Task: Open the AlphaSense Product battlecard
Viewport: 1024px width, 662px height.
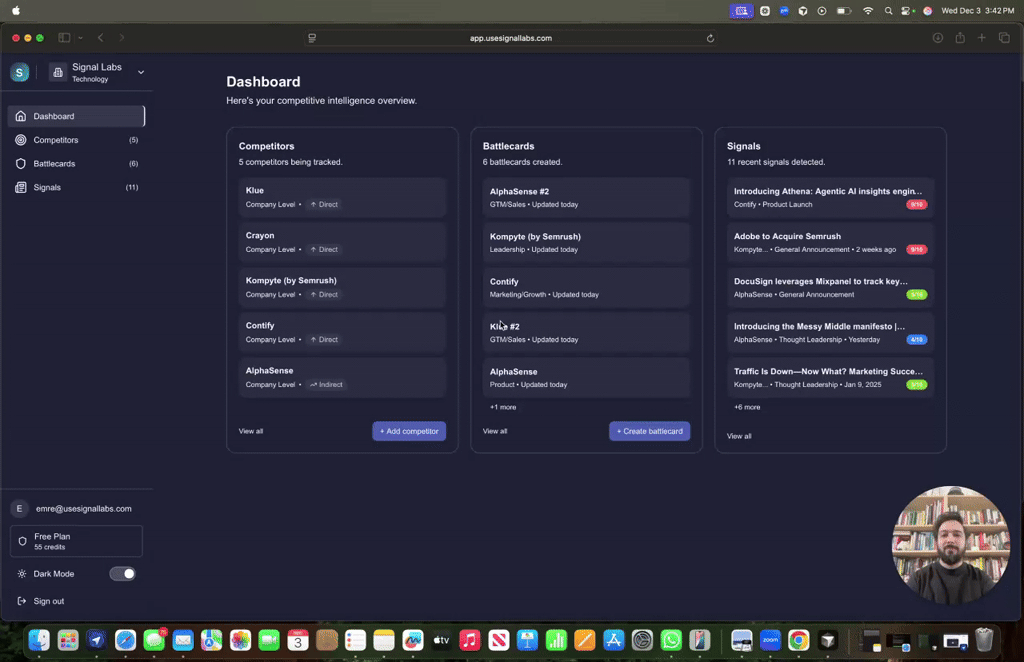Action: click(x=586, y=377)
